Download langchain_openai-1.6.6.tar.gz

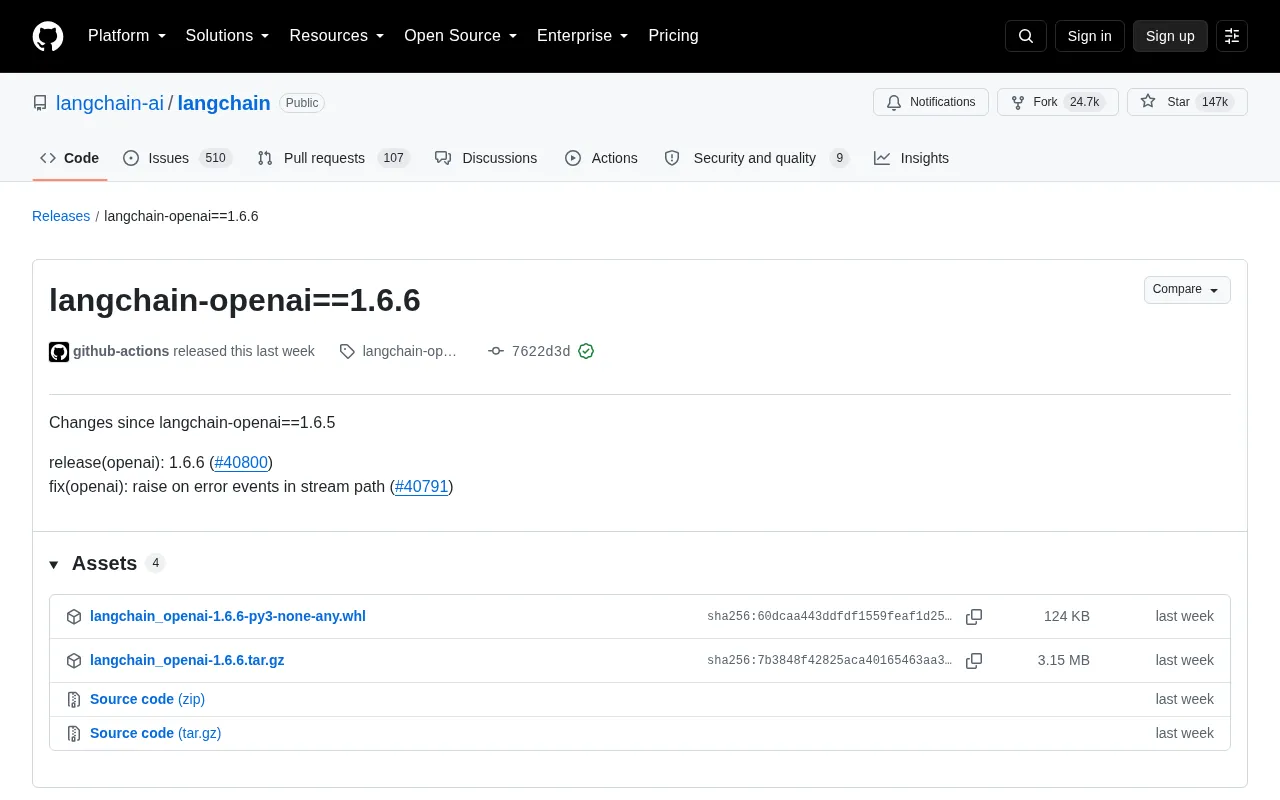click(187, 660)
